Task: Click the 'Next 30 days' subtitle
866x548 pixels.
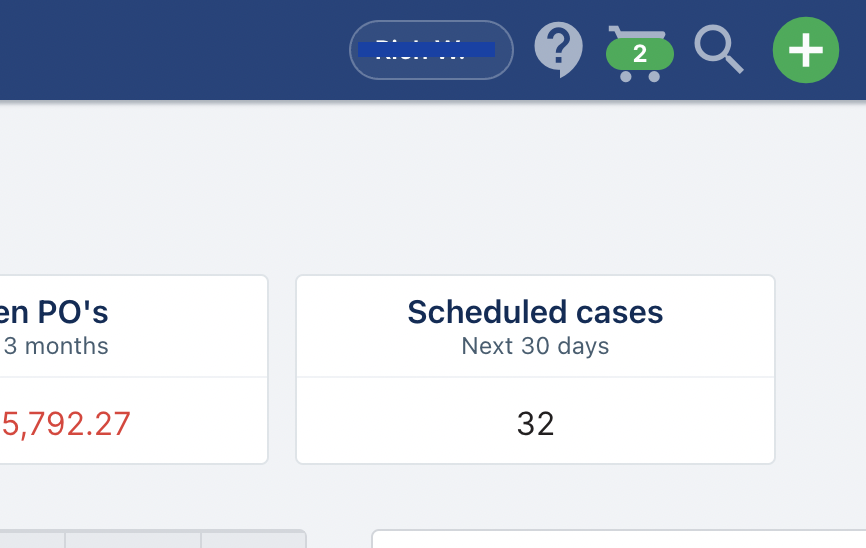Action: click(x=535, y=346)
